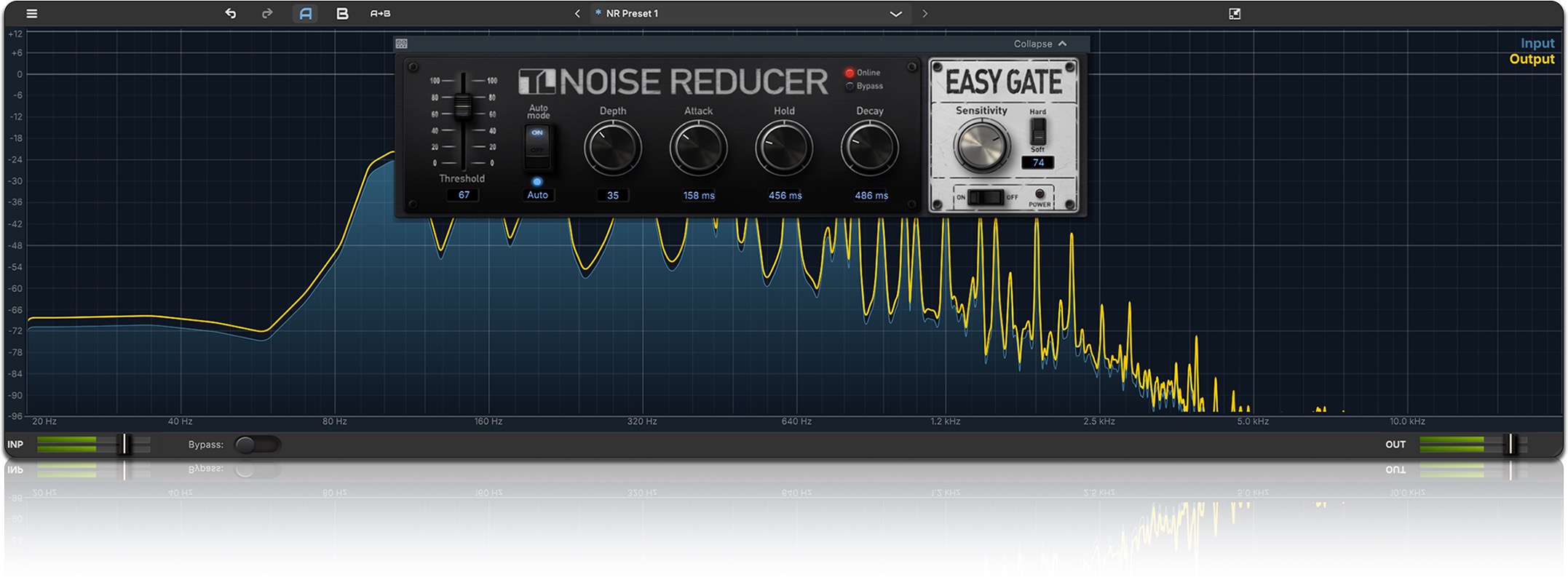Select the Online radio indicator
This screenshot has height=580, width=1568.
click(x=849, y=73)
